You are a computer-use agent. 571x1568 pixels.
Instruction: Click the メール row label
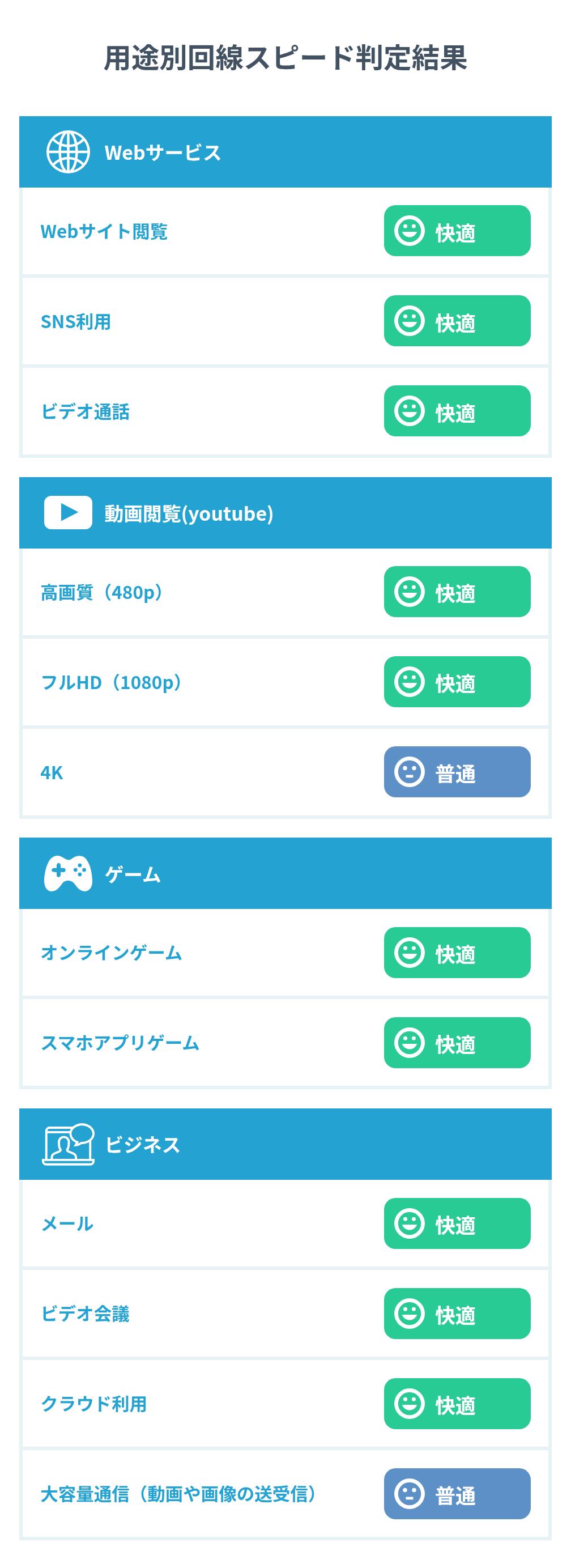(67, 1223)
